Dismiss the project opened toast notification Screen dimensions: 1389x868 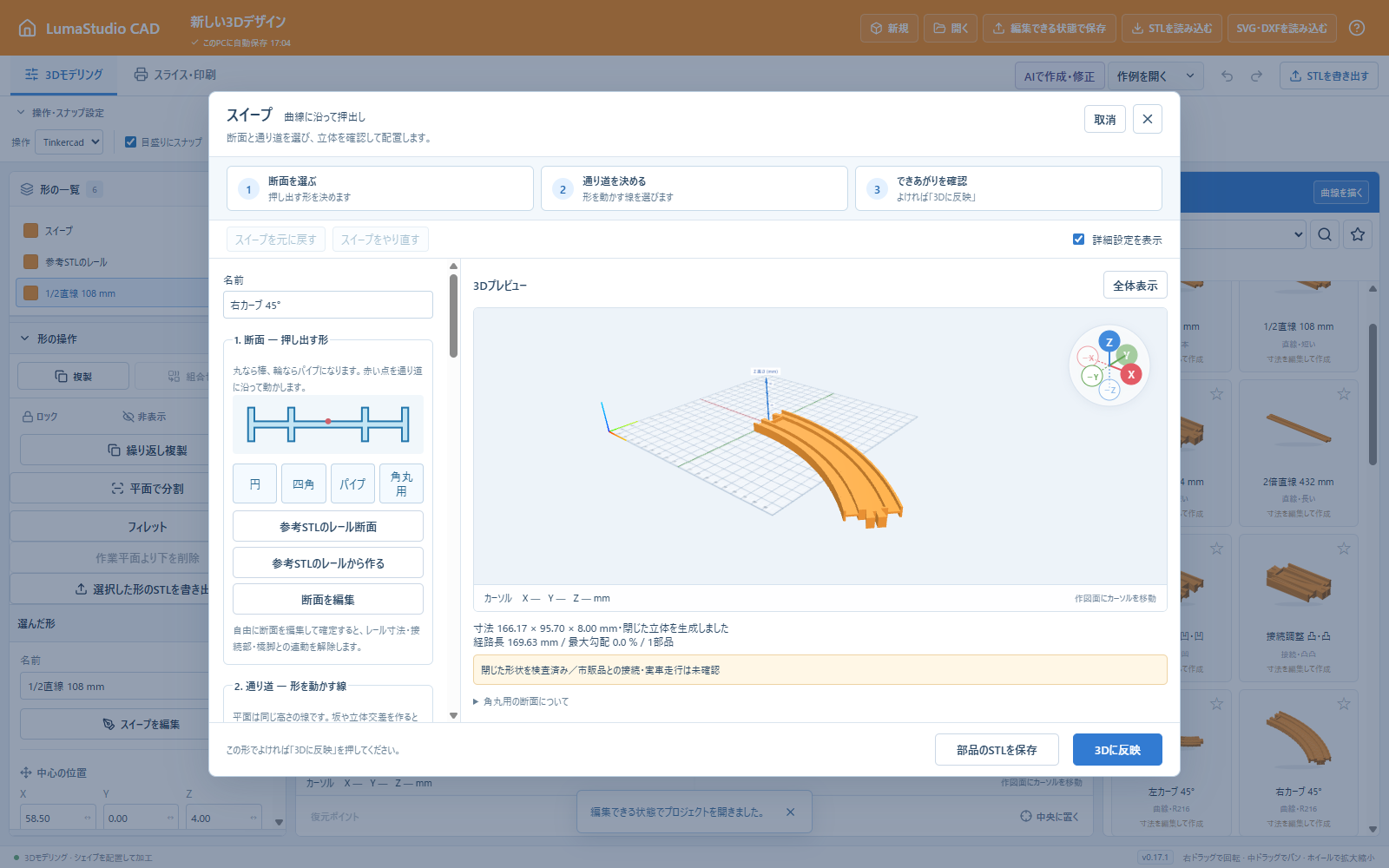coord(790,812)
